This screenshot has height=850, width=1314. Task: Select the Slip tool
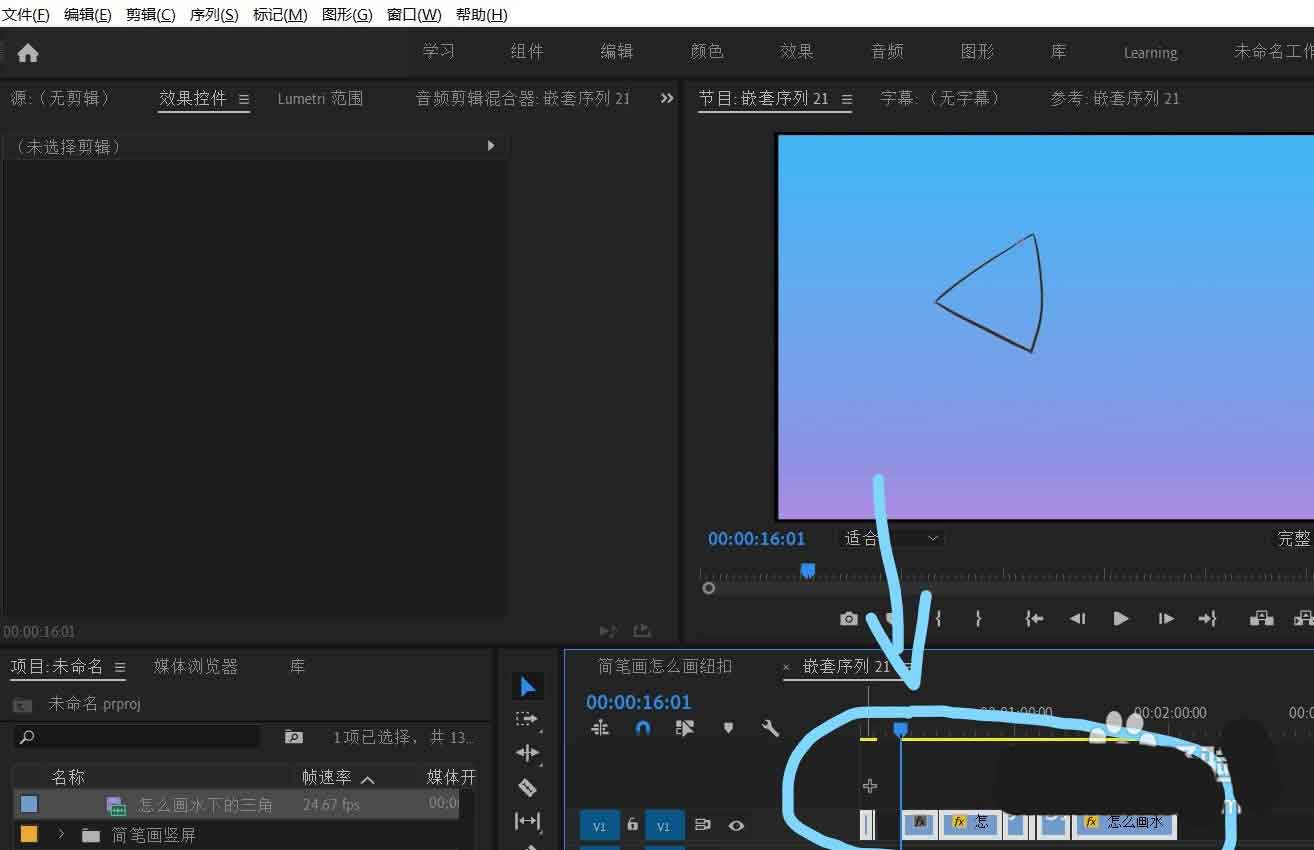(527, 821)
